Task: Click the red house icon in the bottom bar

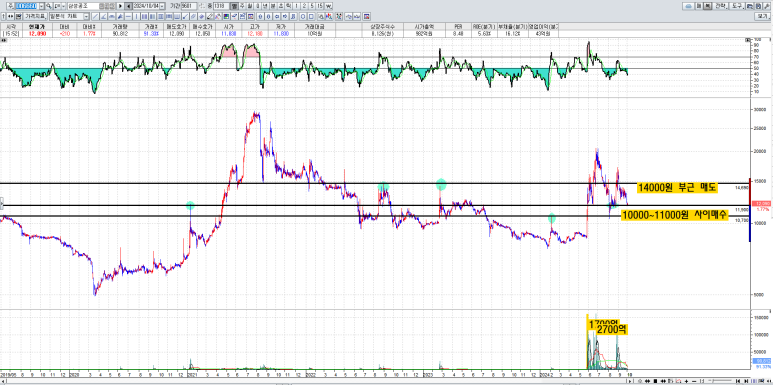Action: tap(678, 381)
